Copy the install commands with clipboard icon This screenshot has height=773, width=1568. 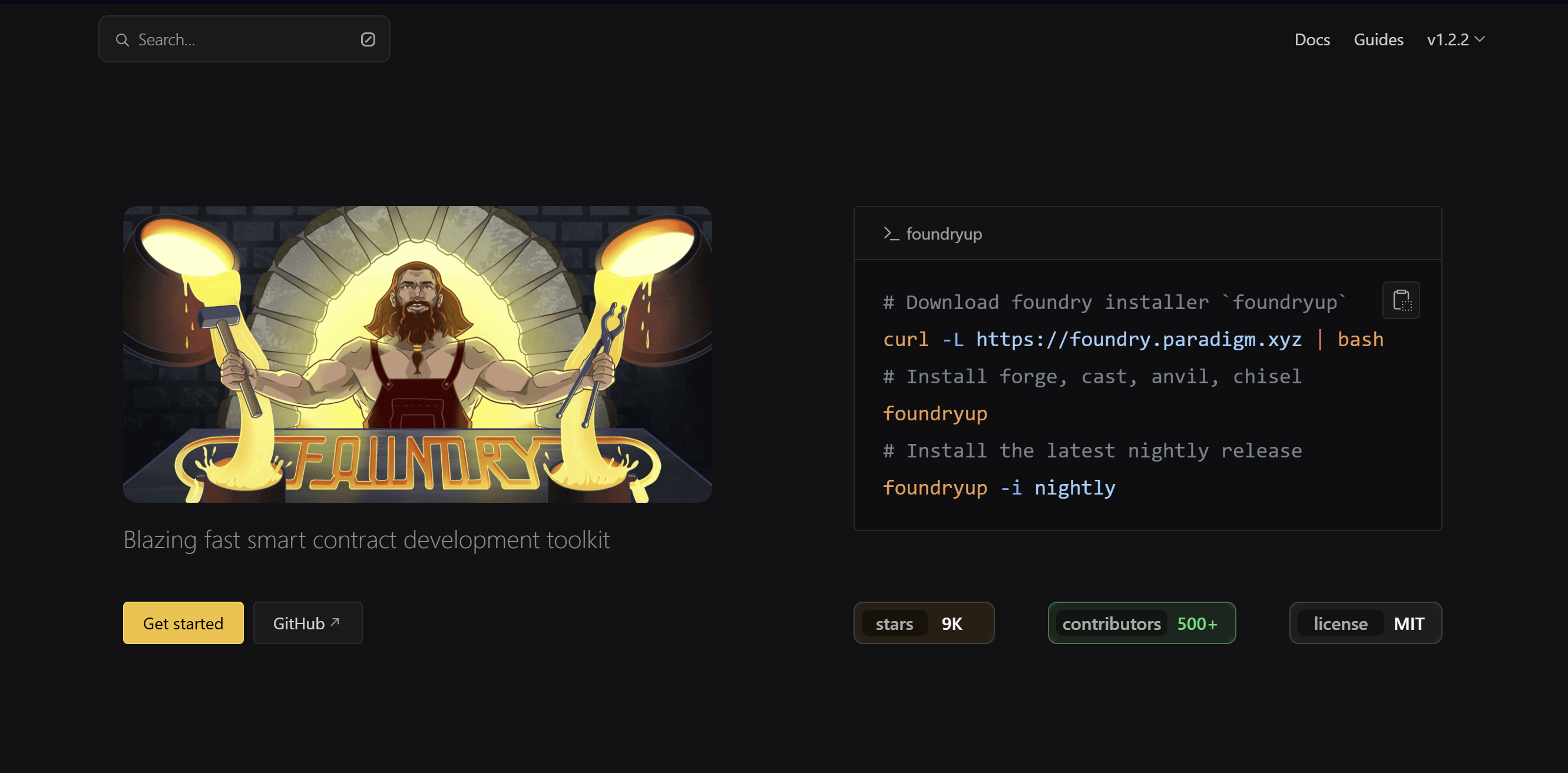tap(1401, 300)
